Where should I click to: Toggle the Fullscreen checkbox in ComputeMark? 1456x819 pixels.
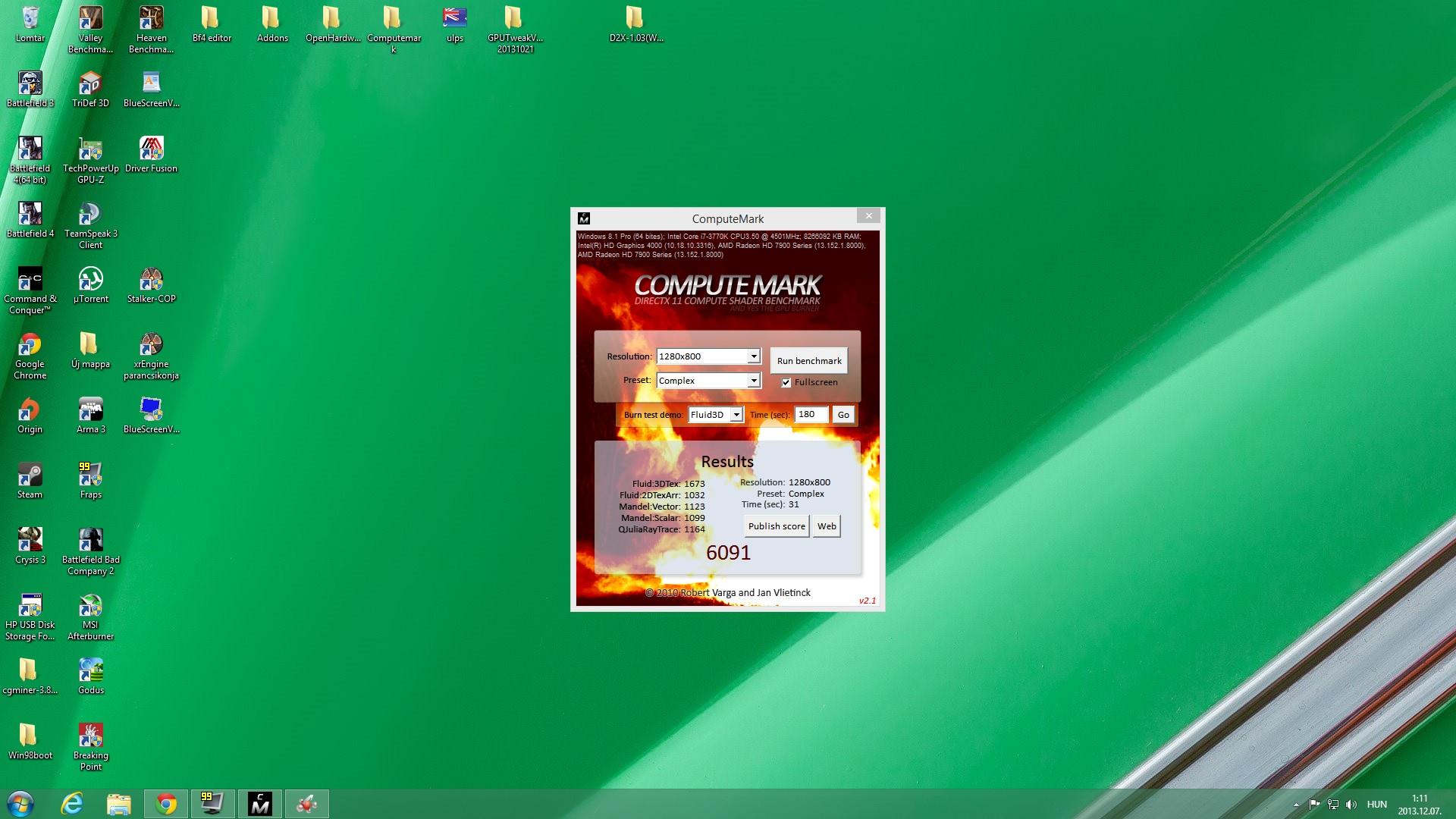(x=786, y=382)
